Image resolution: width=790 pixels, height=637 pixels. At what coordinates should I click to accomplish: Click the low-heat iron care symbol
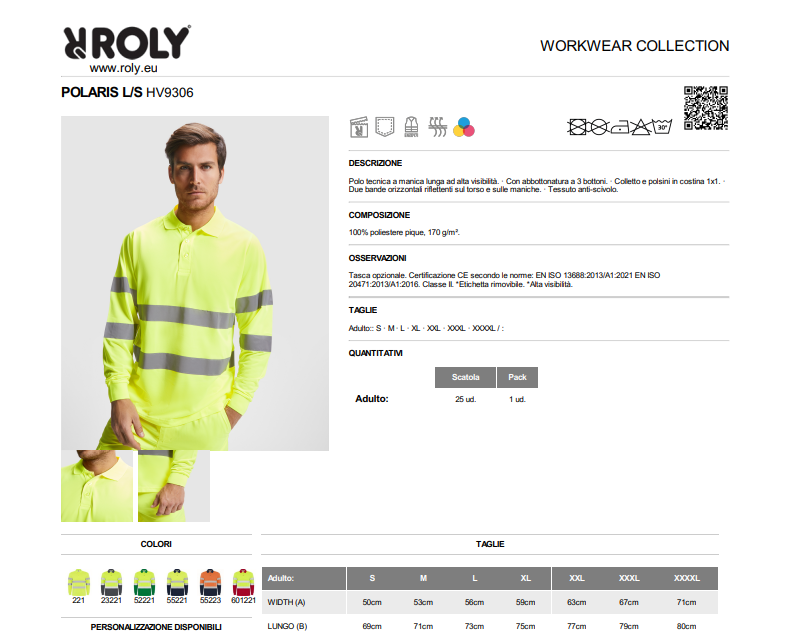tap(620, 127)
